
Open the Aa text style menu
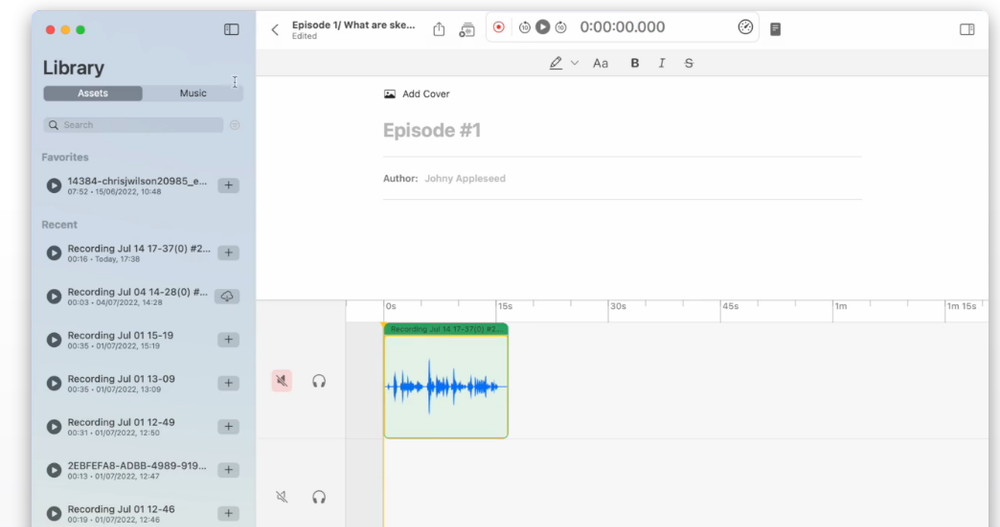600,63
